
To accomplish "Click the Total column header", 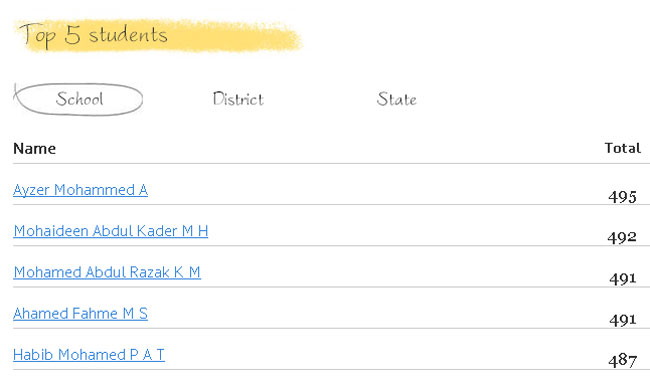I will 623,148.
